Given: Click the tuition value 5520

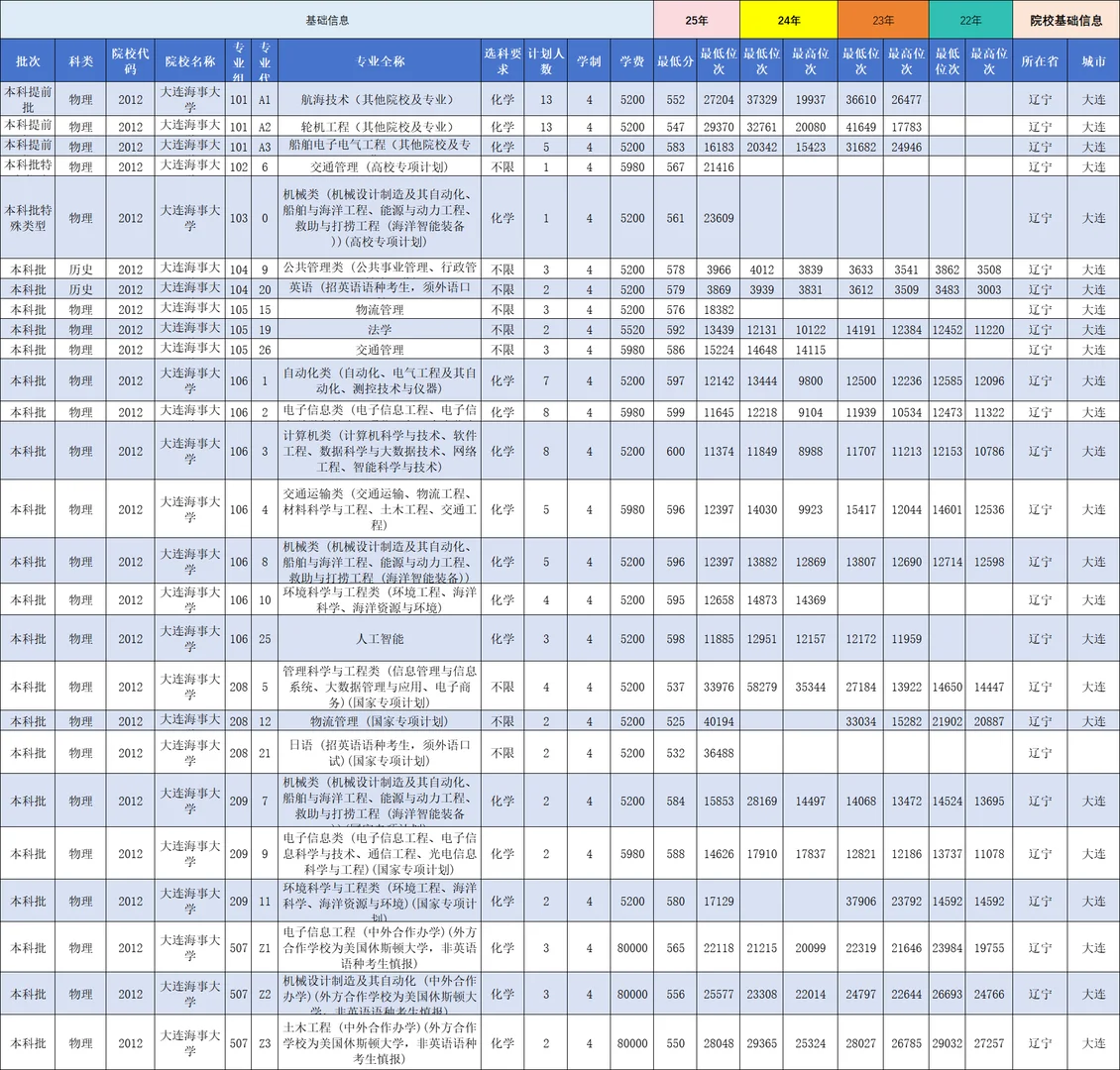Looking at the screenshot, I should click(x=632, y=330).
